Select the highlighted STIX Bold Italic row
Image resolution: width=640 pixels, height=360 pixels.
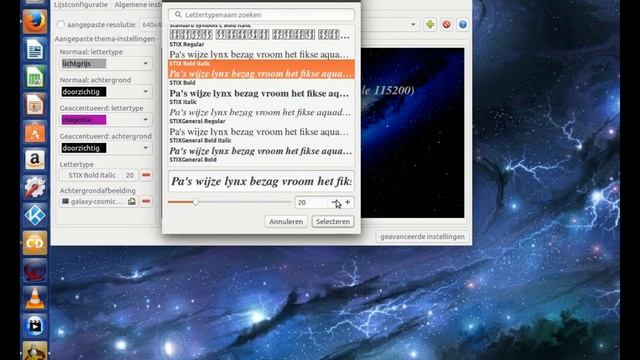click(x=261, y=69)
